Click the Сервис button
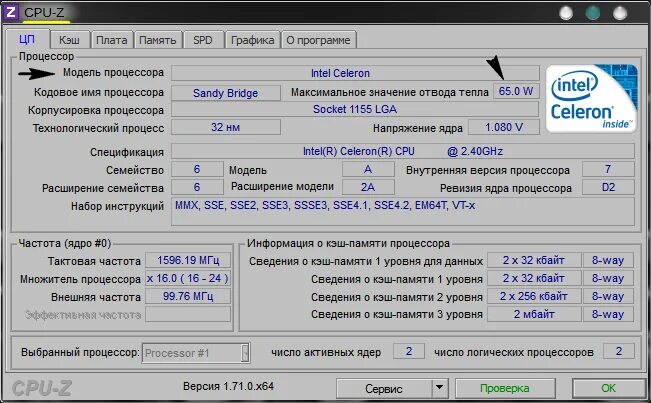The image size is (651, 403). (384, 389)
